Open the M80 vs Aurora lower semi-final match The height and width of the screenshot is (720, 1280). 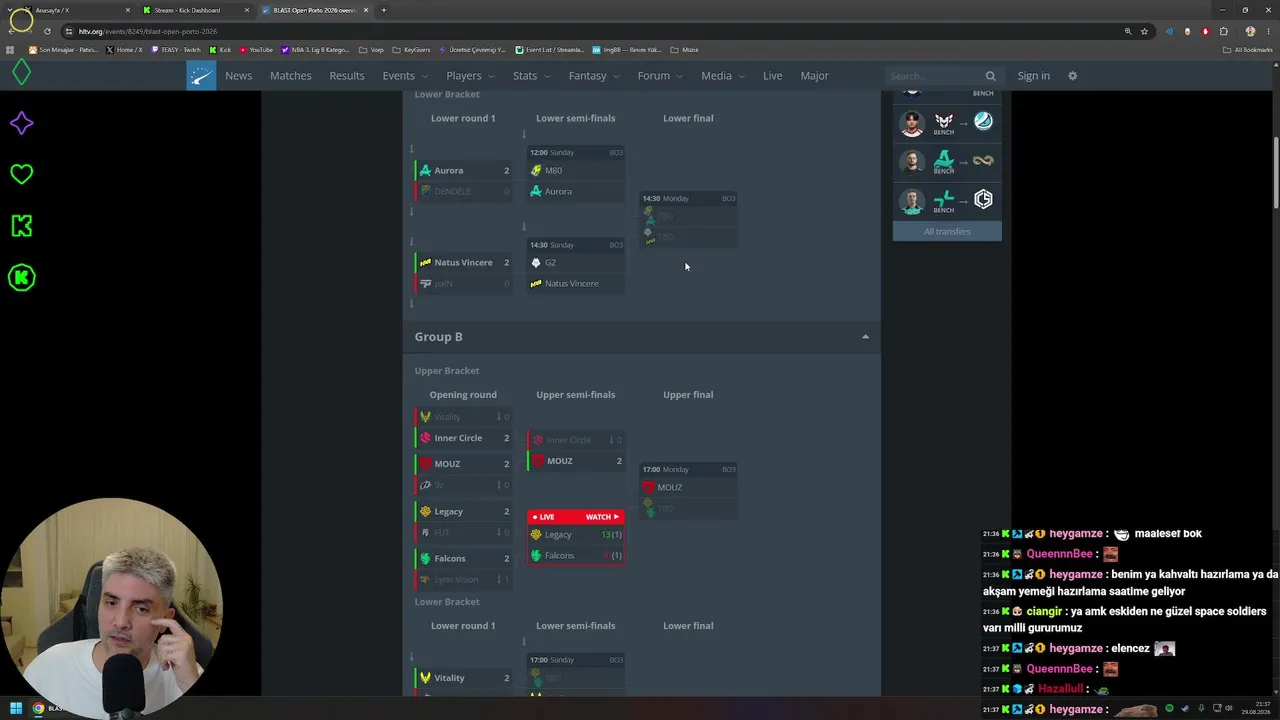click(576, 173)
